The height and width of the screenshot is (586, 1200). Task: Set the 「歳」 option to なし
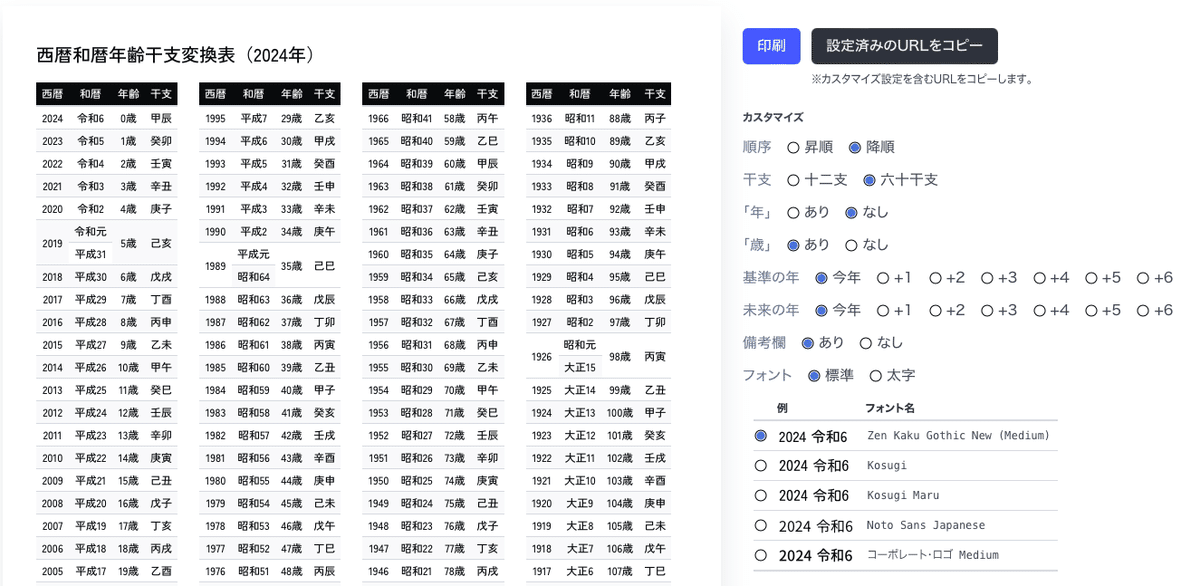[852, 245]
